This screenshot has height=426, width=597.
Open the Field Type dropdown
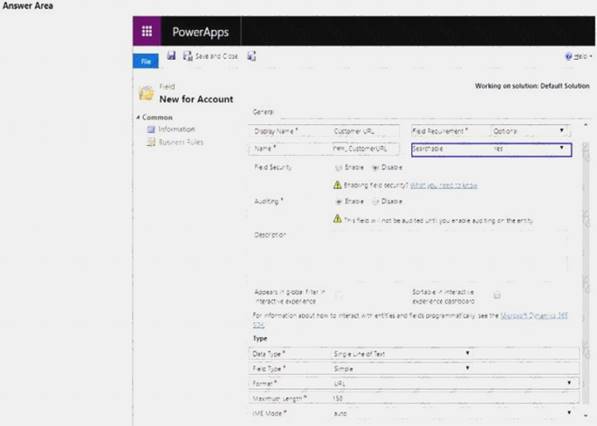coord(402,369)
